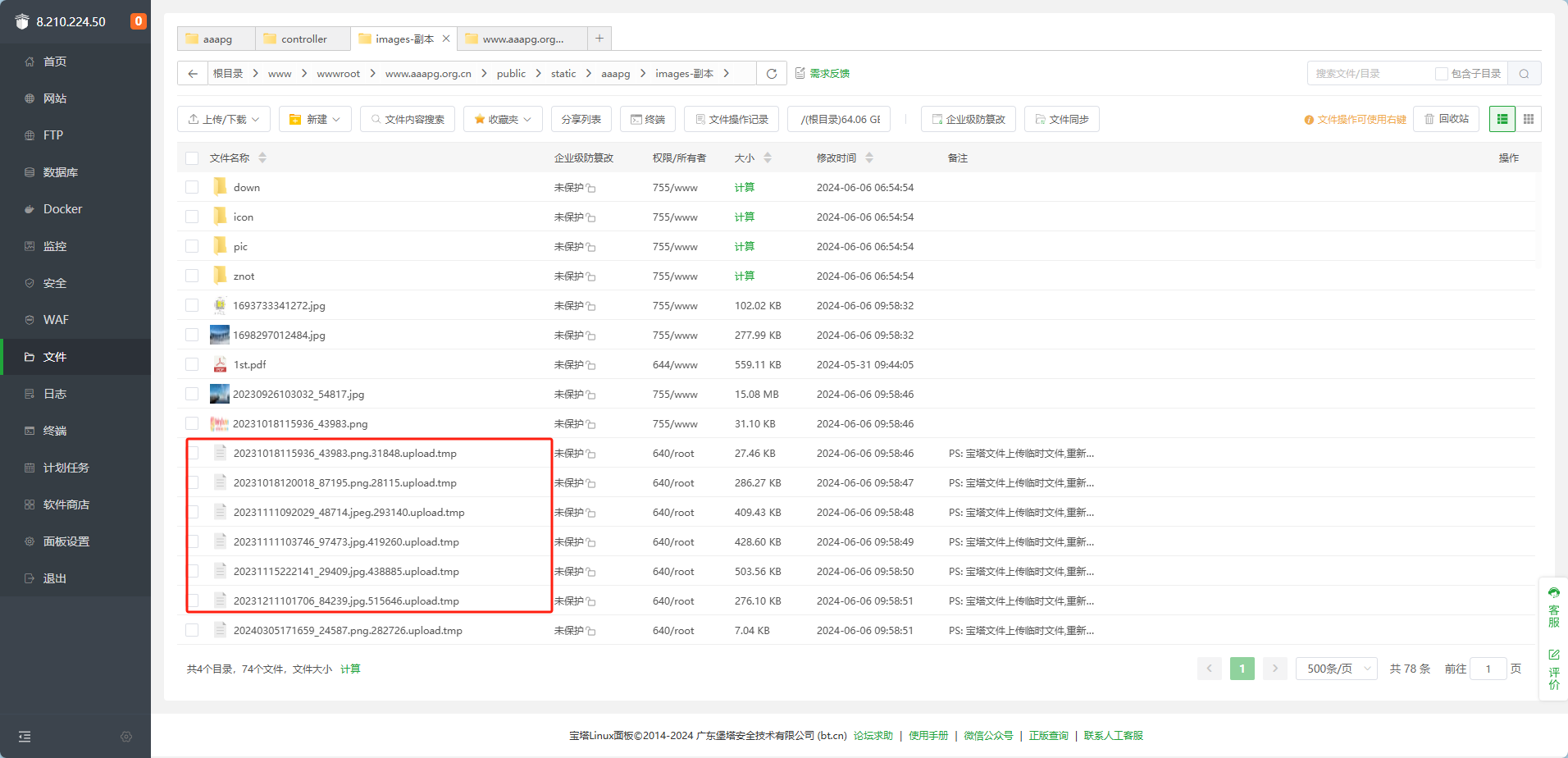Open the 网站 sidebar item
Screen dimensions: 1568x758
75,98
